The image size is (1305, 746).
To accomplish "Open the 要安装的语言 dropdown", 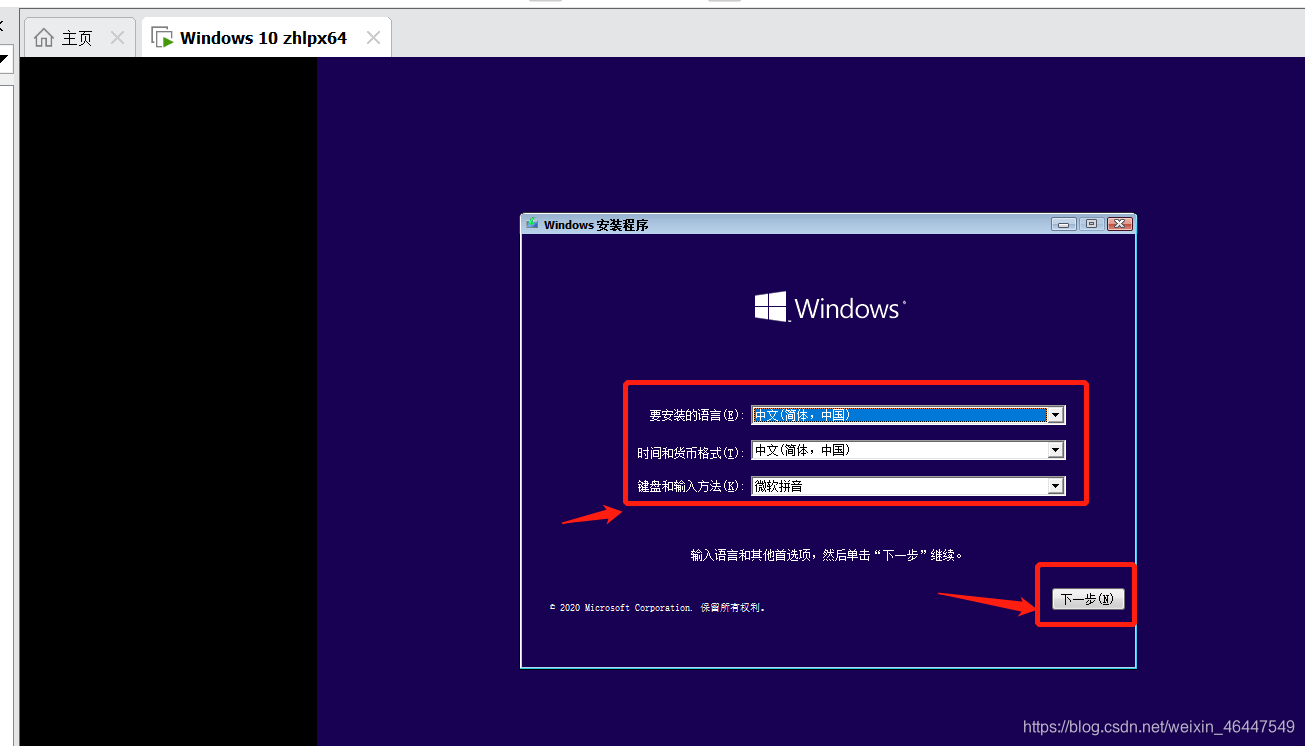I will 1055,414.
